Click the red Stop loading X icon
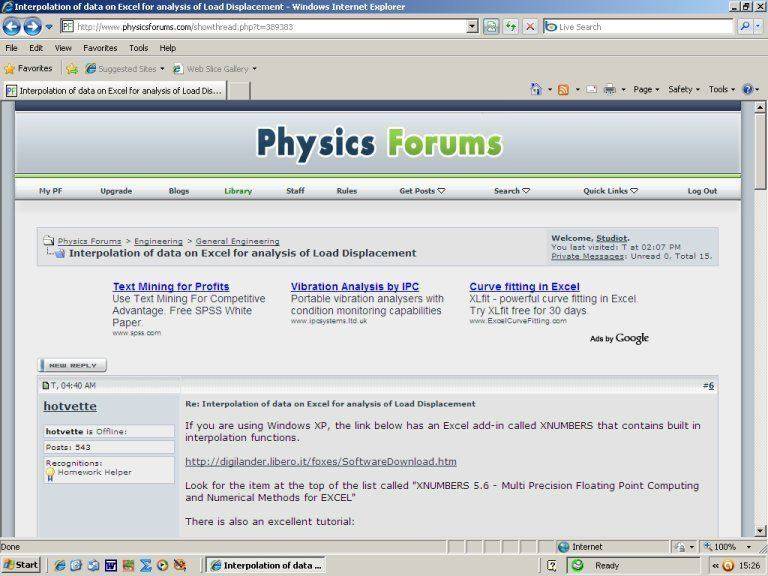This screenshot has width=768, height=576. 530,26
